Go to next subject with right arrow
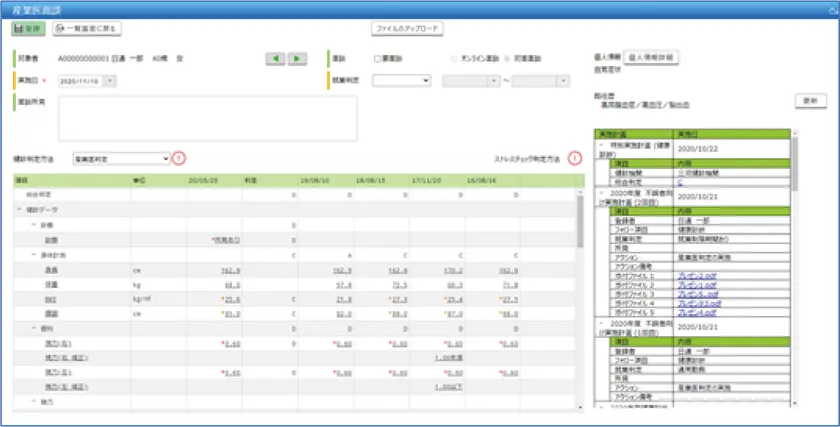 297,59
